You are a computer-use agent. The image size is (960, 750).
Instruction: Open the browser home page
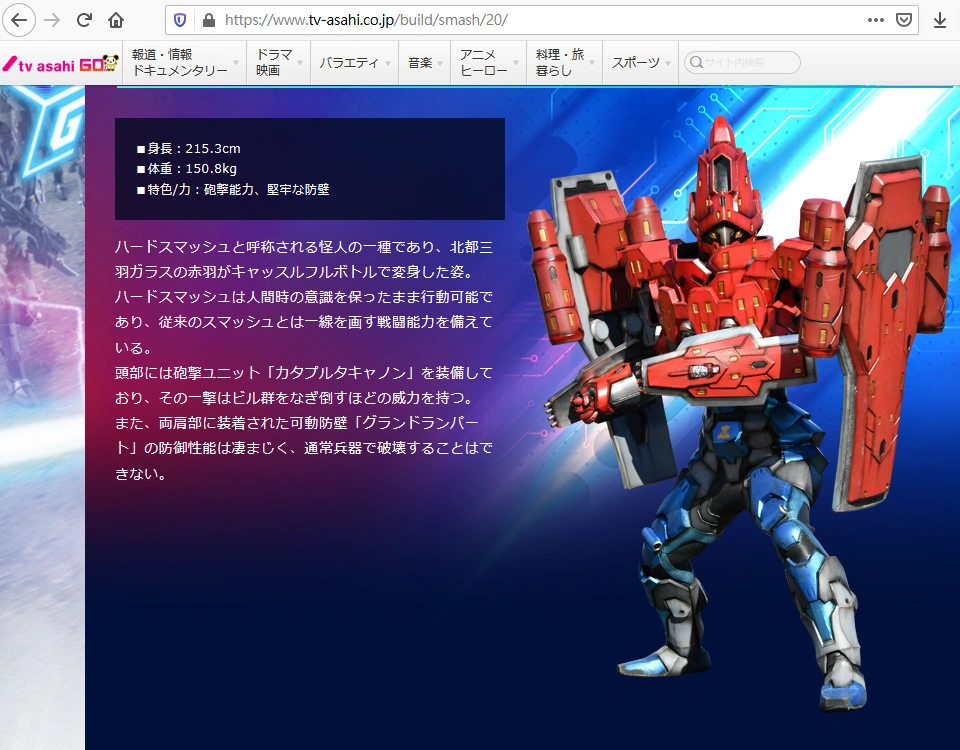116,20
